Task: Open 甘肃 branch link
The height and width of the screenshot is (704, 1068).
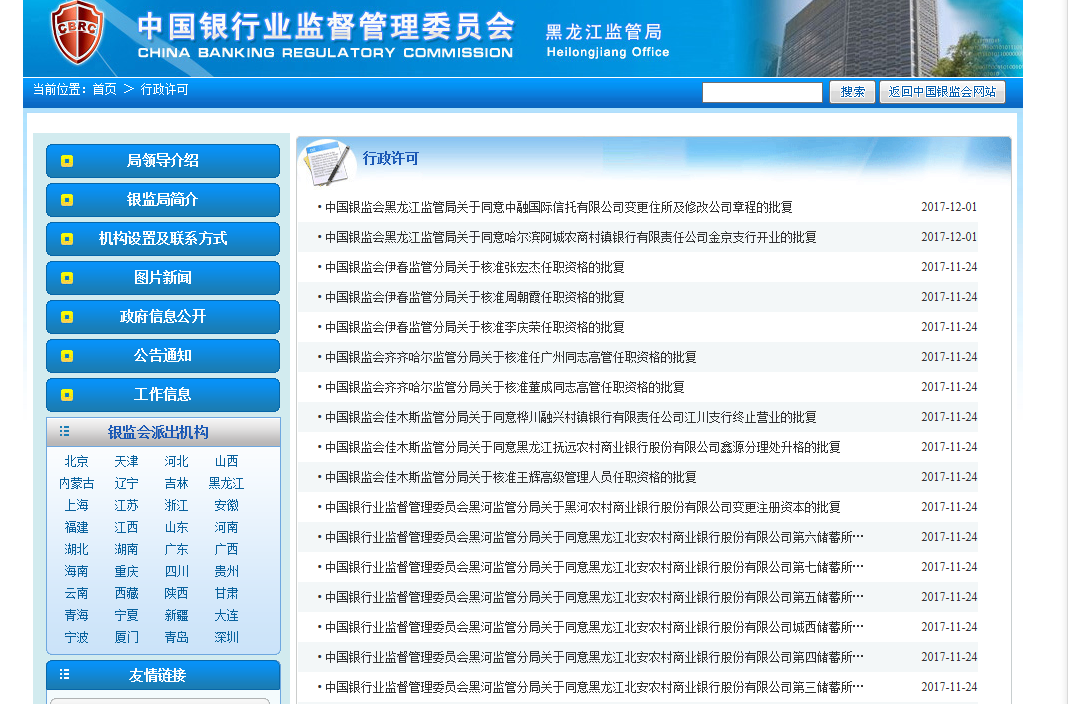Action: (x=226, y=594)
